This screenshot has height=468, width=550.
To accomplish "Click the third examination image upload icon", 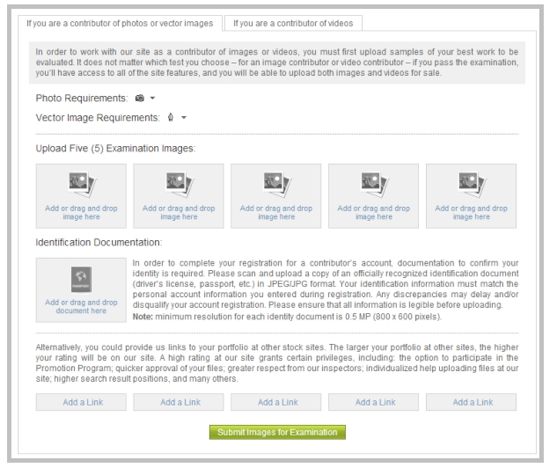I will pos(277,184).
